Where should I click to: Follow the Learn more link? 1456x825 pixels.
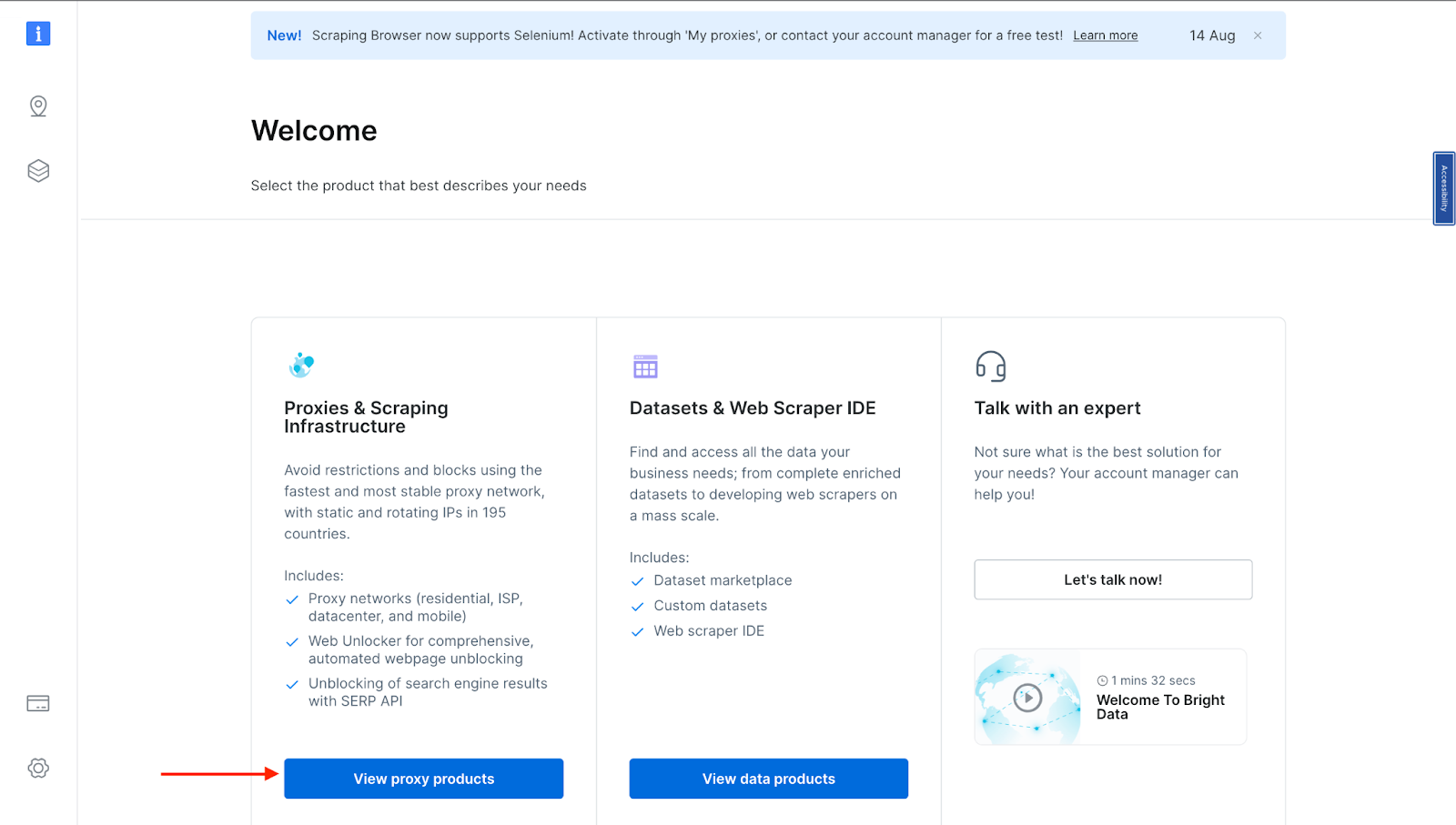point(1105,35)
